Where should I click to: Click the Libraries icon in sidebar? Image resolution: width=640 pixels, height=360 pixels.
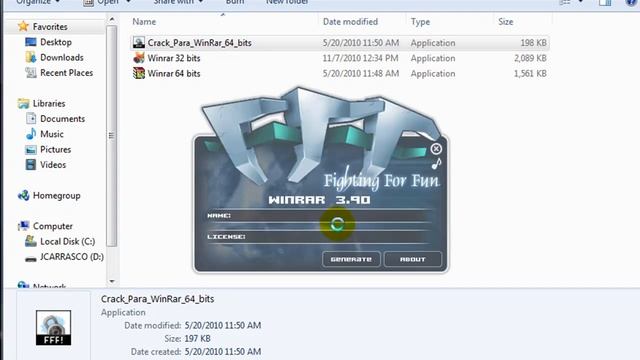point(23,103)
